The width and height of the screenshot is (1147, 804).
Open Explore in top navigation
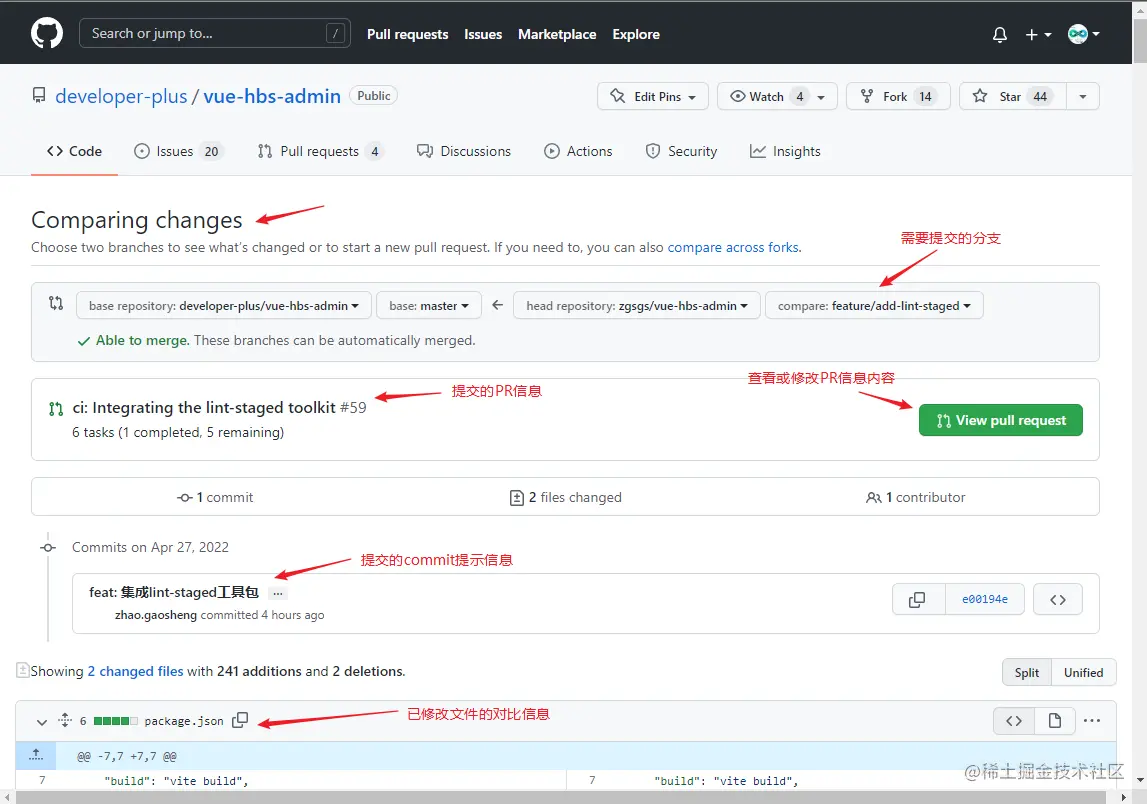pos(636,34)
